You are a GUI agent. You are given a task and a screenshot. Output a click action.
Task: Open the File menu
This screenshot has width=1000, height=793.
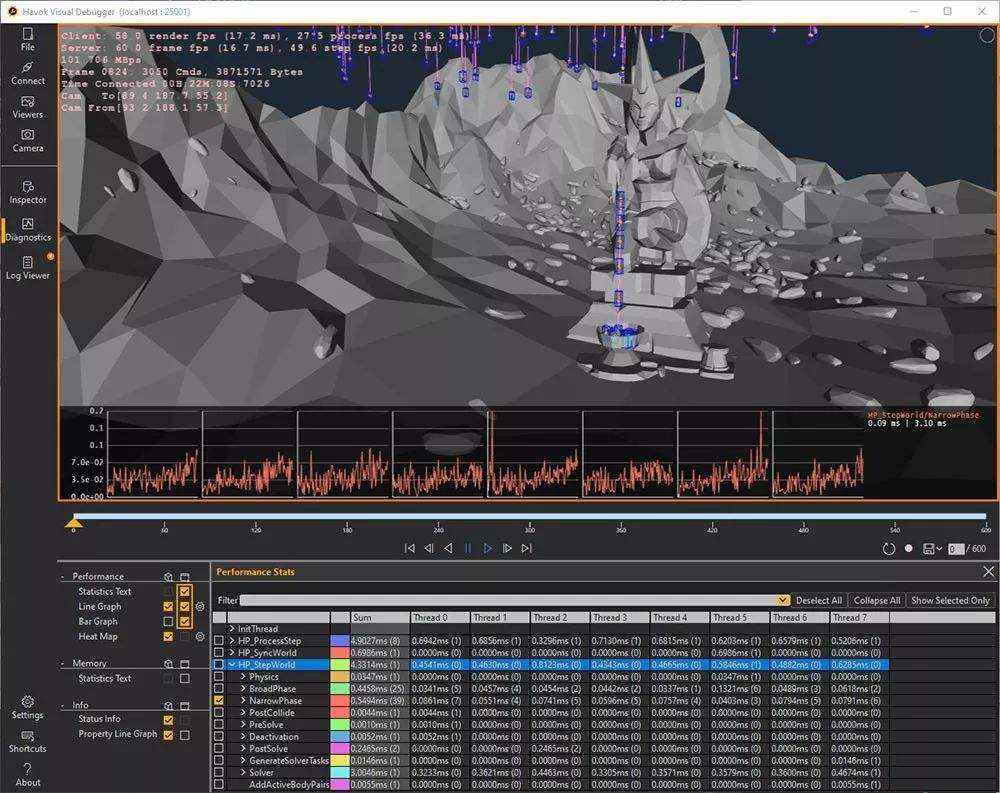(x=27, y=39)
